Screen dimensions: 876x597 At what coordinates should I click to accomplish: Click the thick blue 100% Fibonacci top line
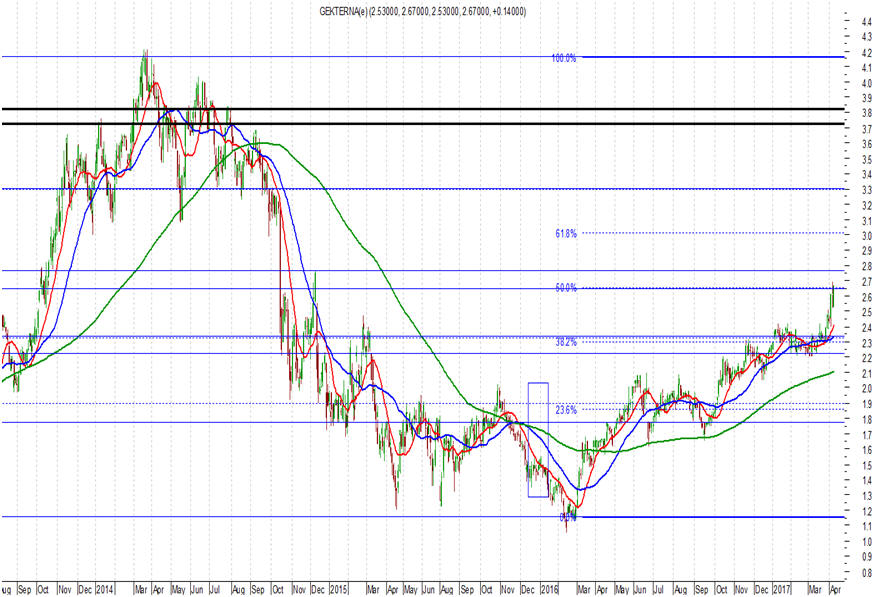(713, 57)
